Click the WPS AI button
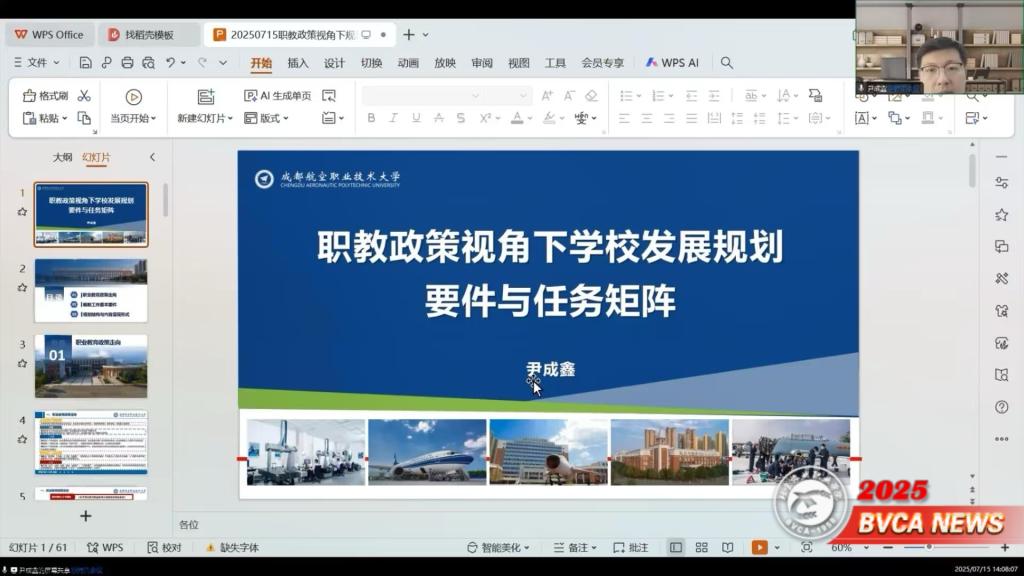The width and height of the screenshot is (1024, 576). point(672,63)
